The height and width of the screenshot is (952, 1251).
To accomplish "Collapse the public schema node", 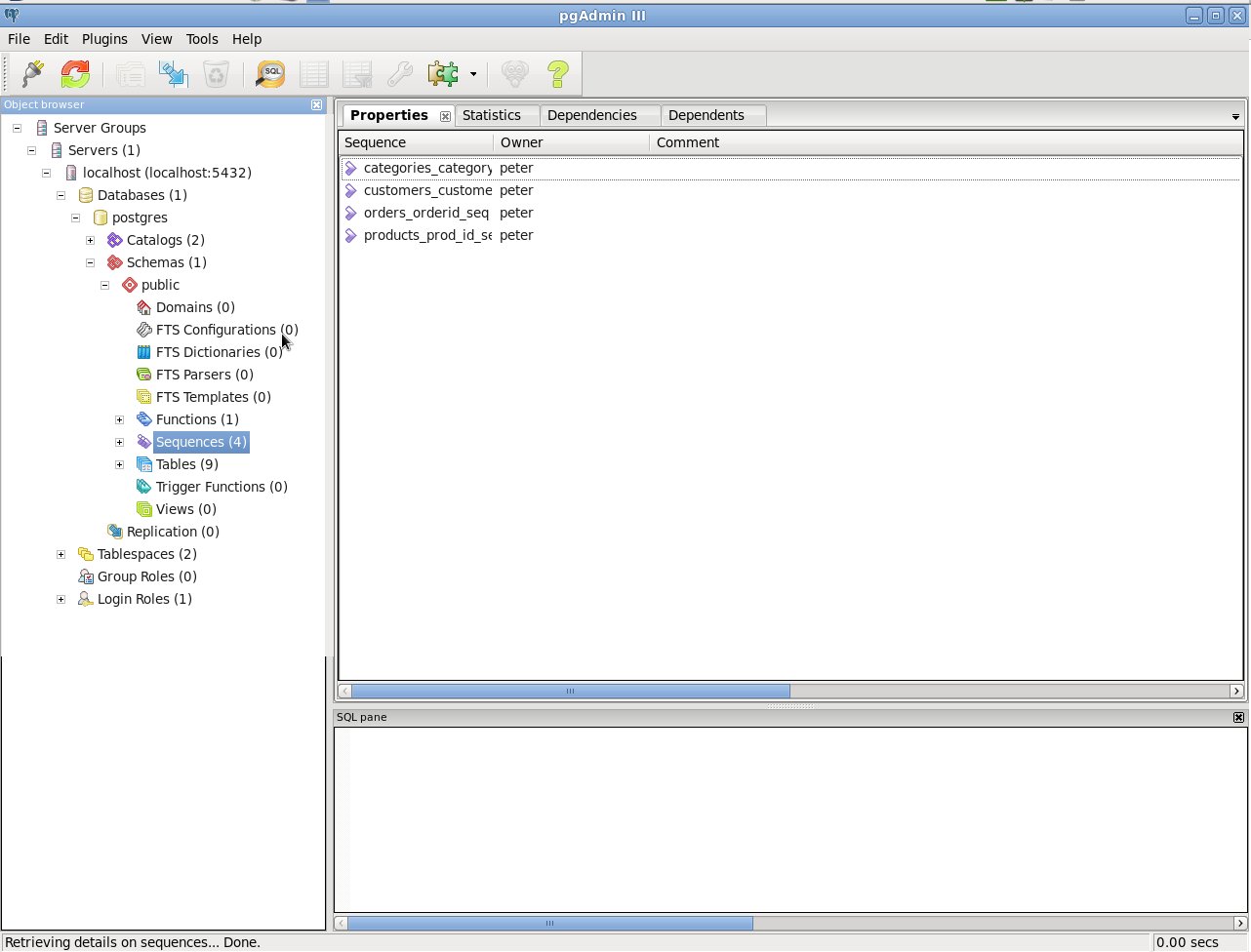I will (104, 285).
